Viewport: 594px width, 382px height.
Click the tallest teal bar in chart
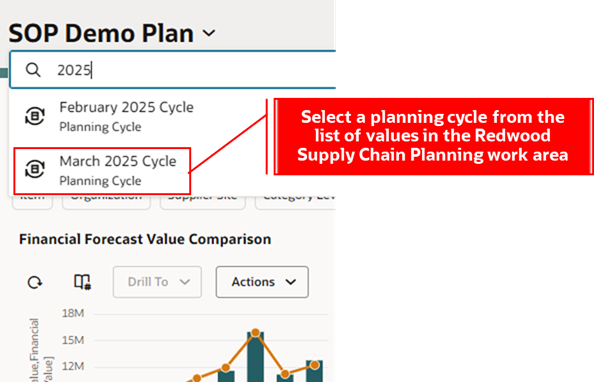pyautogui.click(x=255, y=357)
